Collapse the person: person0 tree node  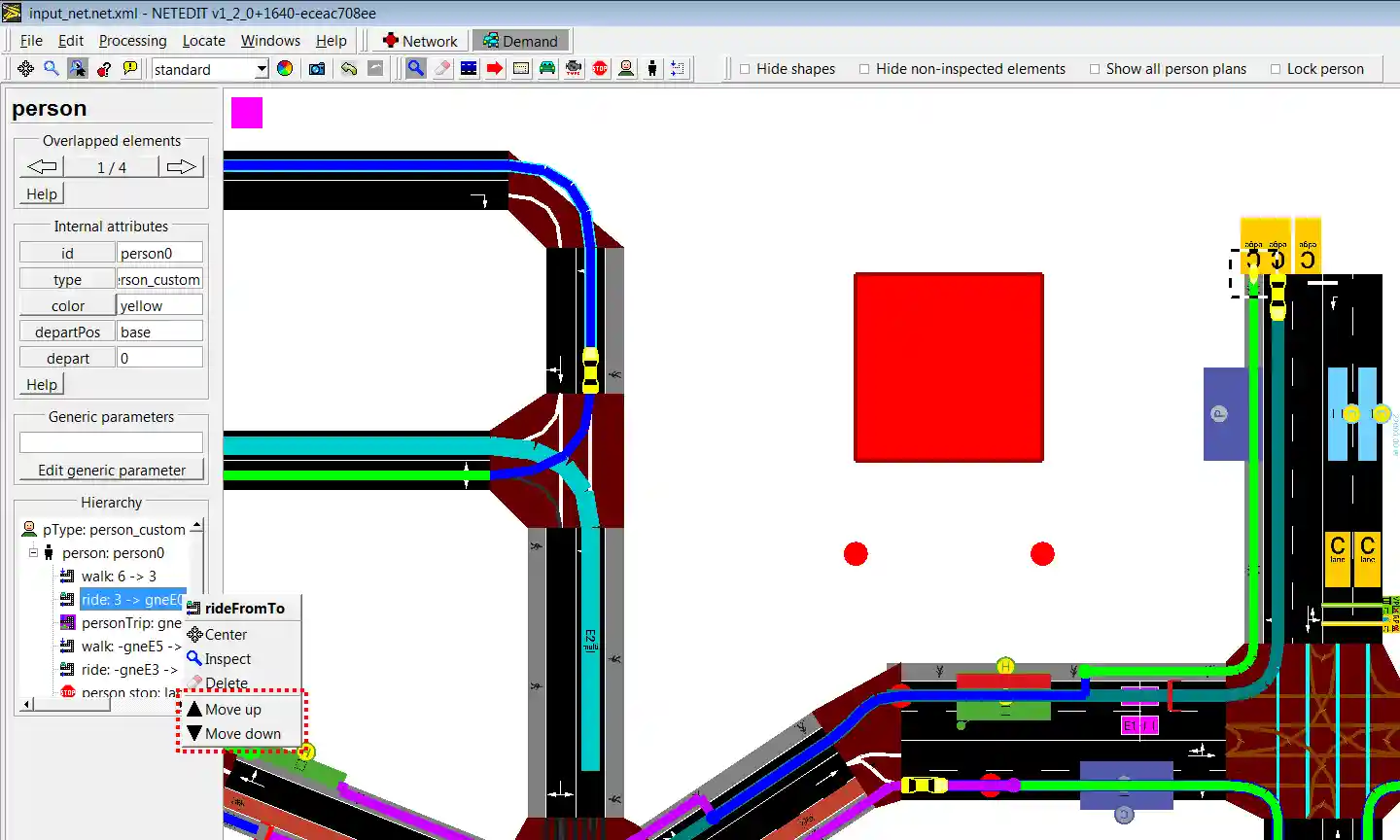[33, 552]
